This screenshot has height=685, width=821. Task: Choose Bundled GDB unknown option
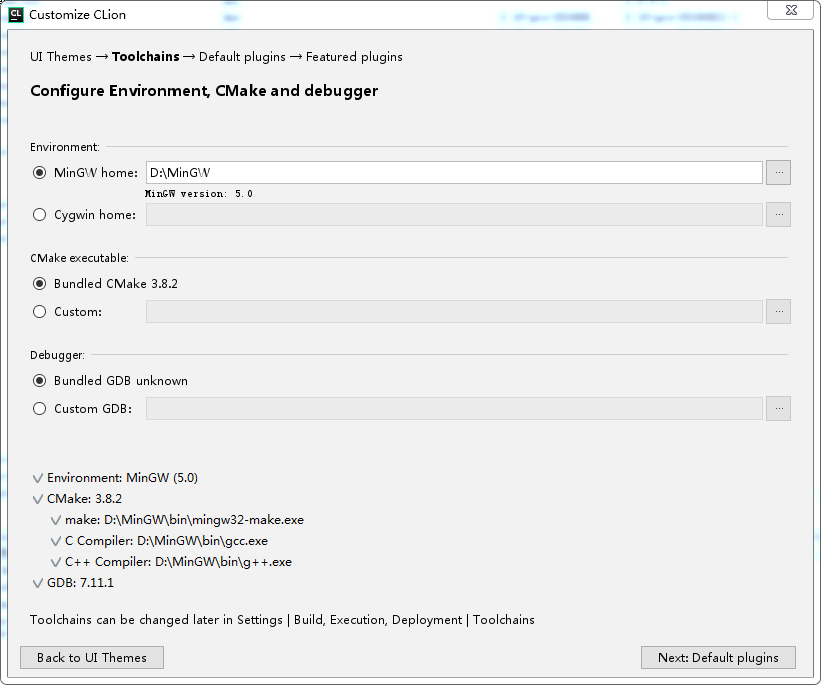tap(40, 381)
